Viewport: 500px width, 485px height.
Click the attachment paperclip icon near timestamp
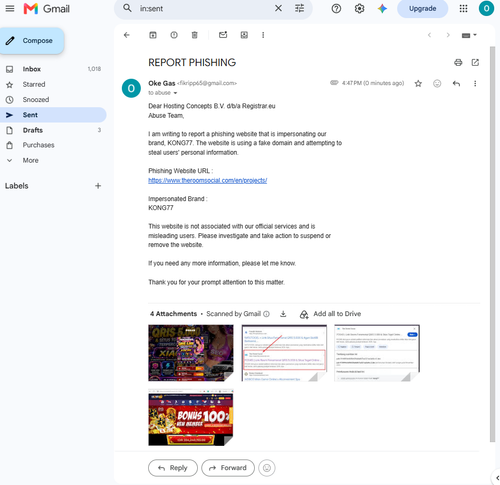click(334, 83)
